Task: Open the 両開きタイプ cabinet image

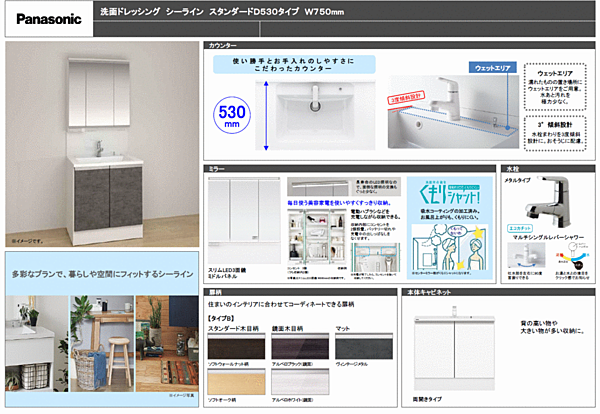Action: point(454,349)
